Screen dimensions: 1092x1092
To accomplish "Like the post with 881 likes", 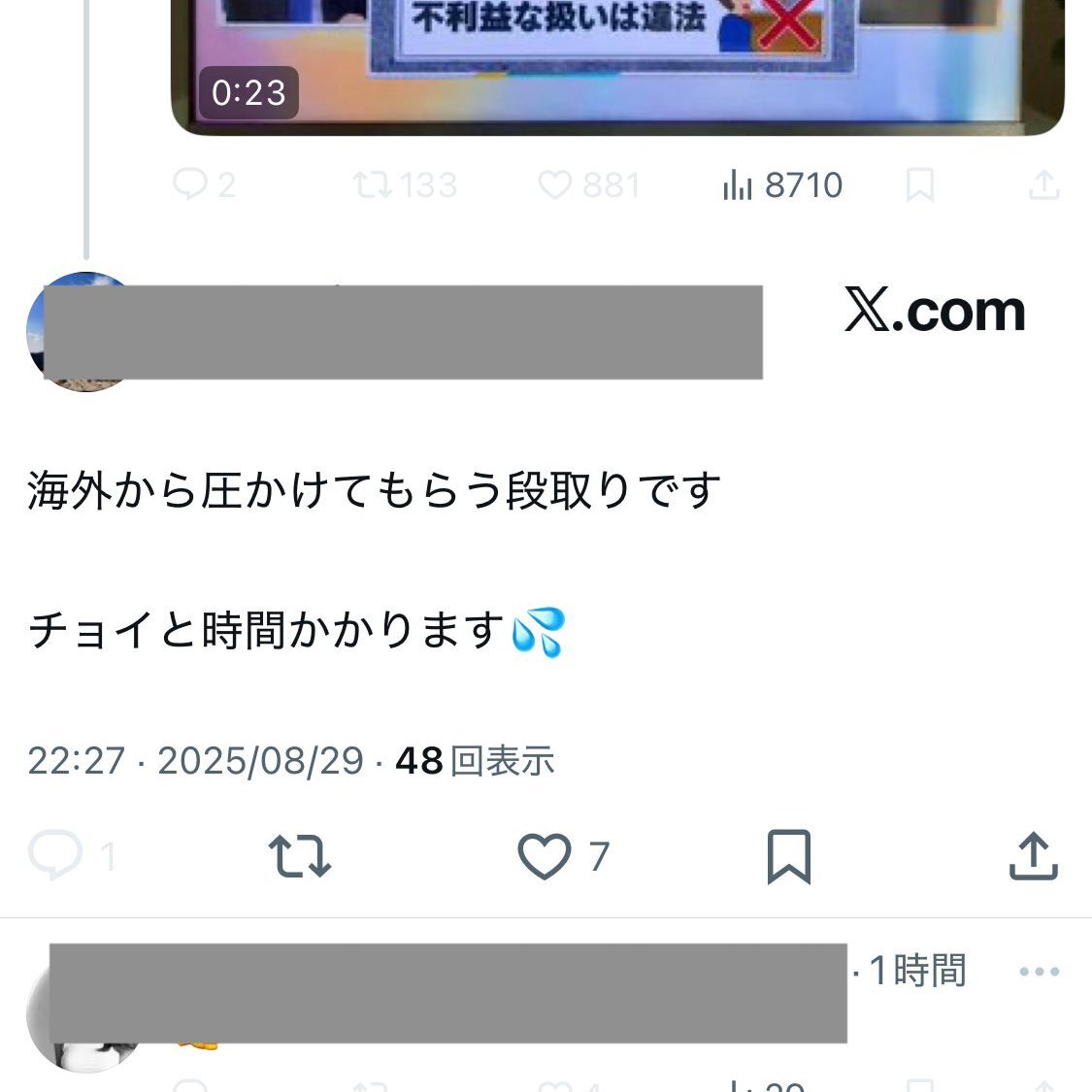I will (588, 185).
